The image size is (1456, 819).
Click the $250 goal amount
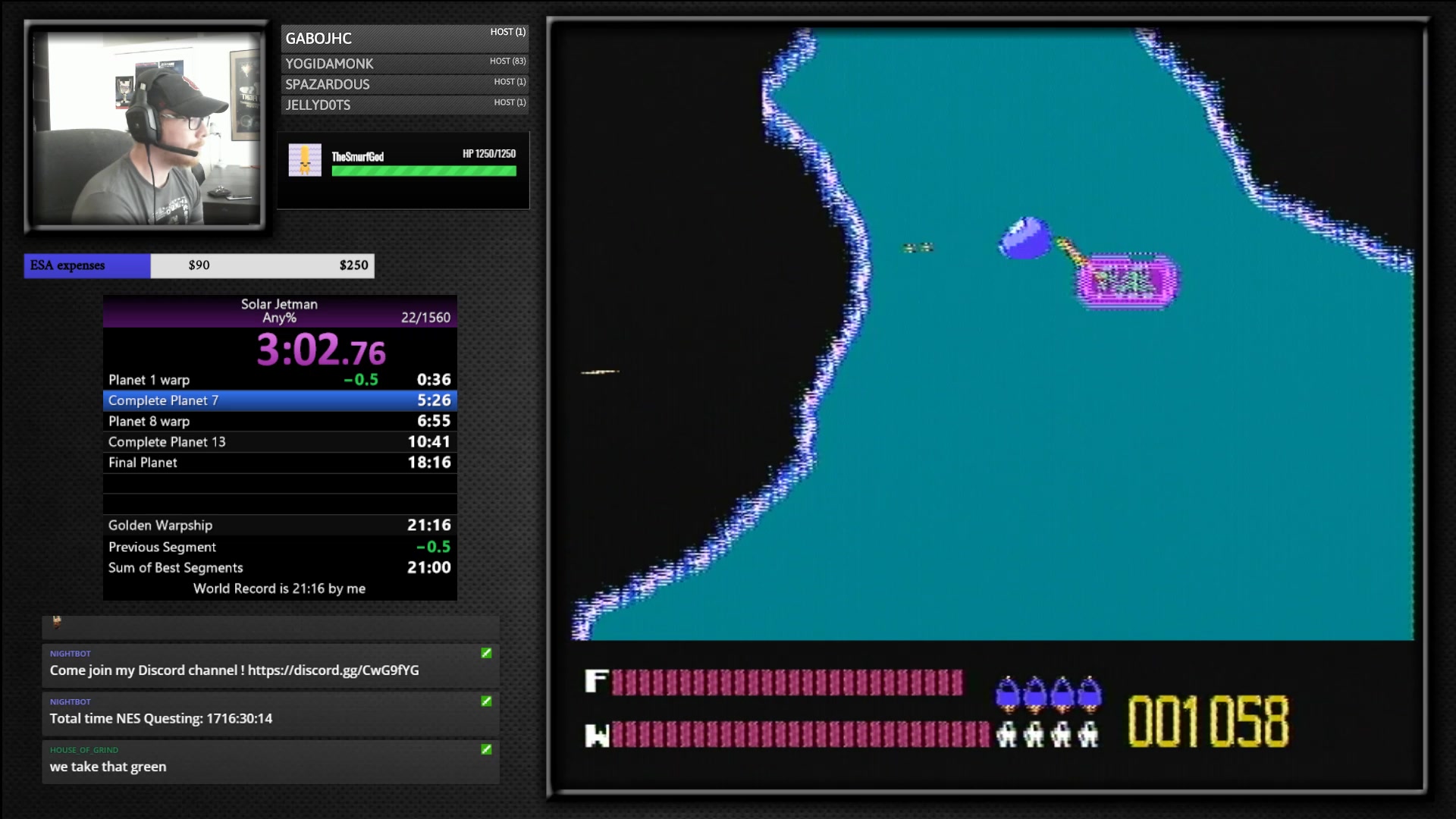tap(353, 265)
